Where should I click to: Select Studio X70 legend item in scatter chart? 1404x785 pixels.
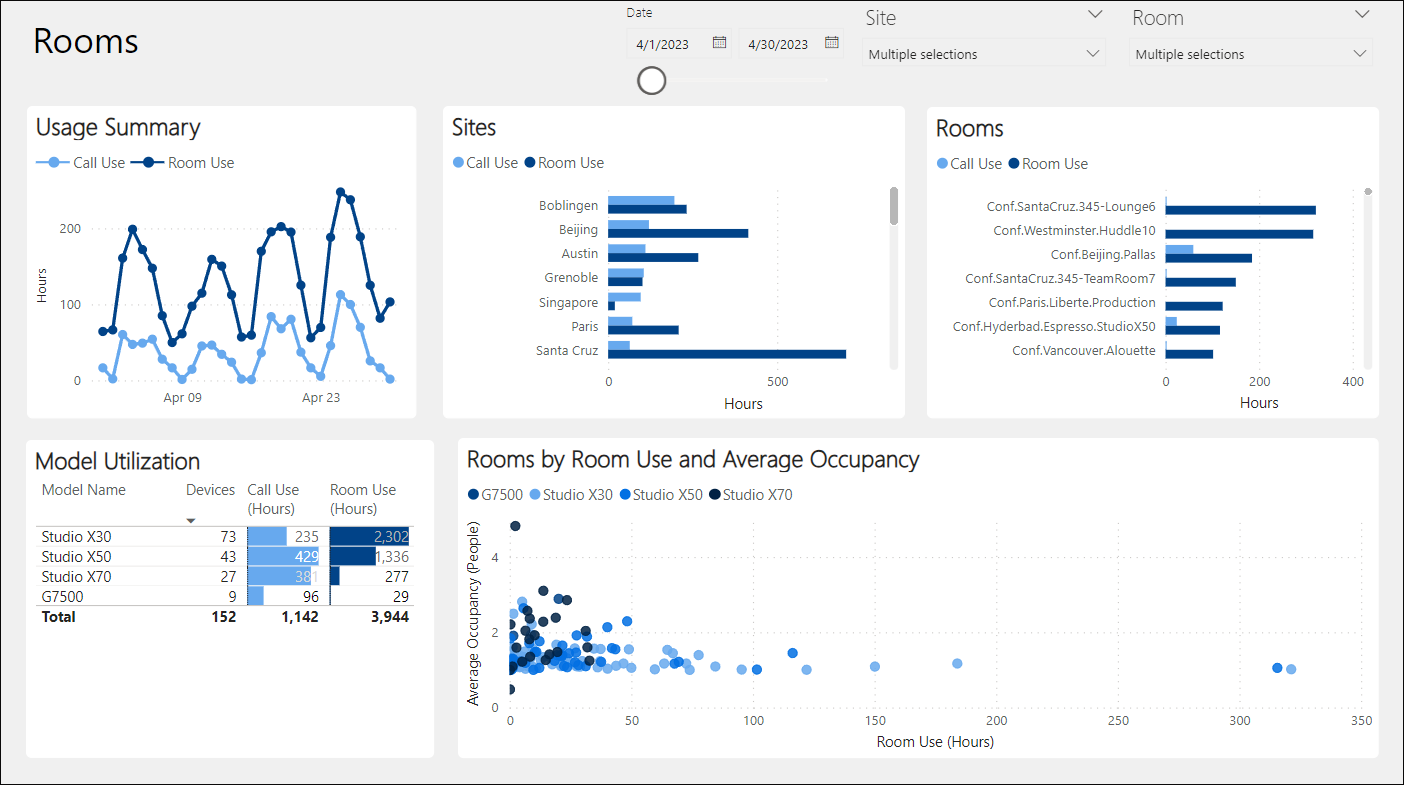tap(750, 494)
